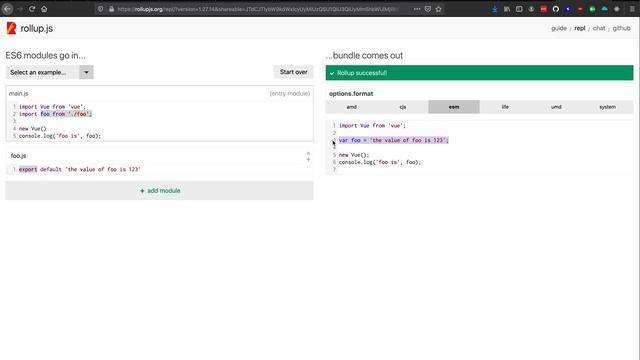Open the Firefox hamburger menu
The image size is (640, 360).
coord(632,9)
